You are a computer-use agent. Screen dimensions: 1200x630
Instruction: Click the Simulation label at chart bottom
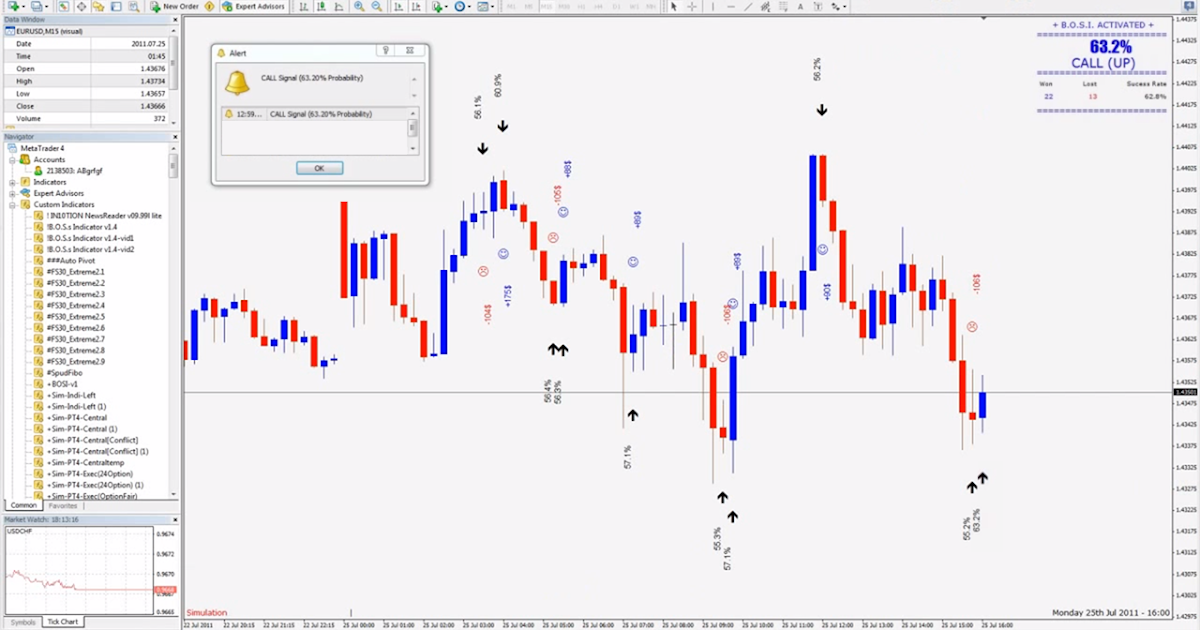pyautogui.click(x=207, y=612)
